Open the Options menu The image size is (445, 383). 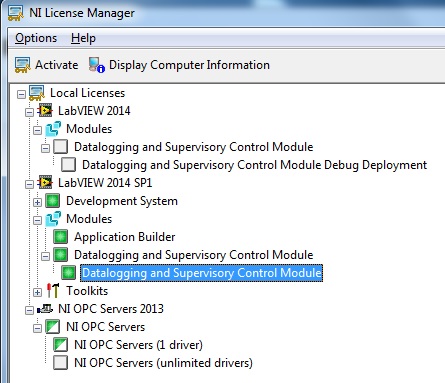[x=36, y=38]
